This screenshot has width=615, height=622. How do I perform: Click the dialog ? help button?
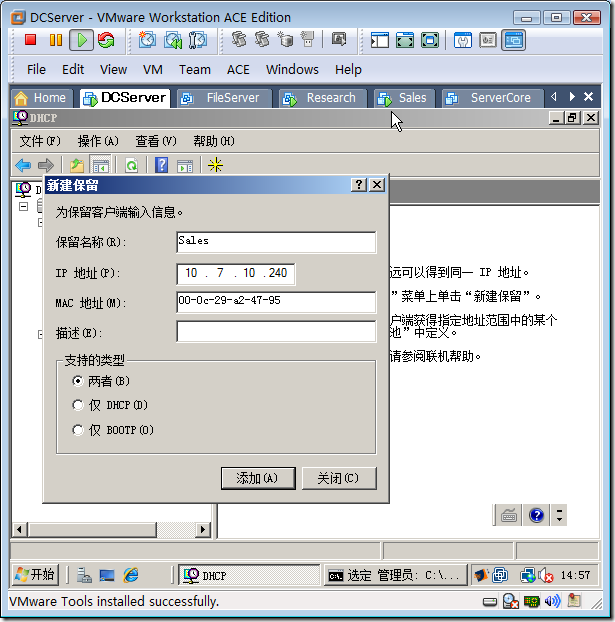(x=359, y=184)
